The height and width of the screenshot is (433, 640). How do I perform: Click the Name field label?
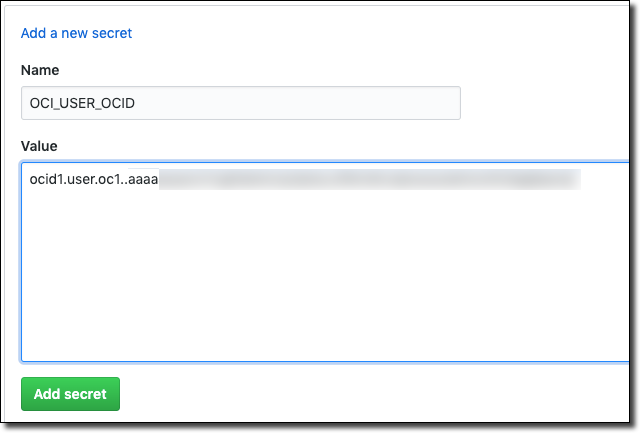coord(40,70)
